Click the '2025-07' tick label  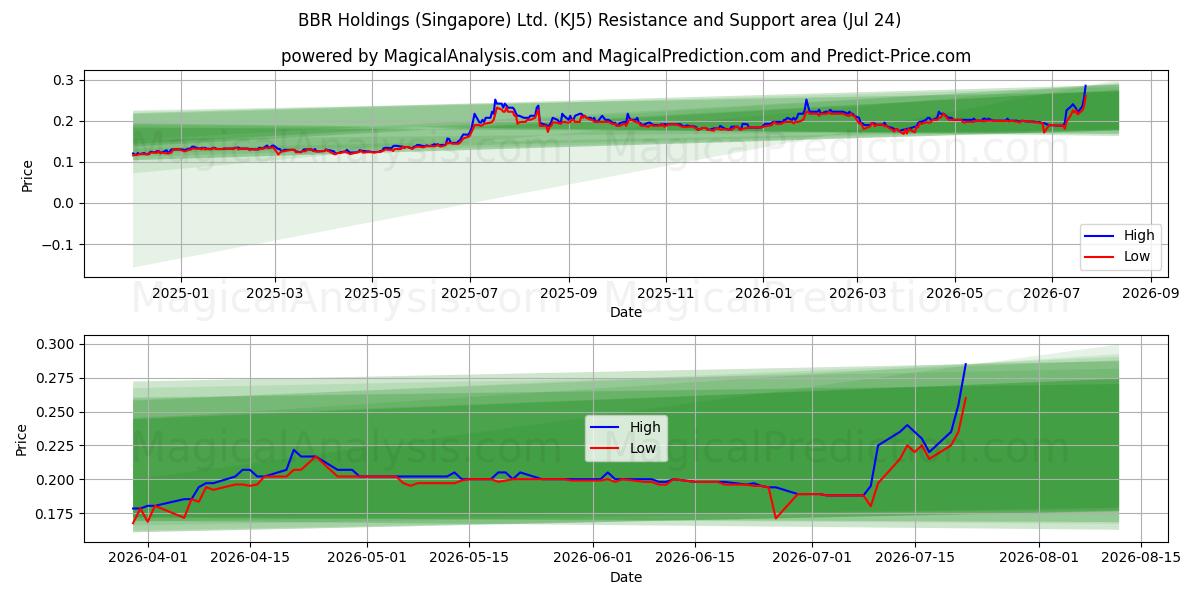coord(470,293)
